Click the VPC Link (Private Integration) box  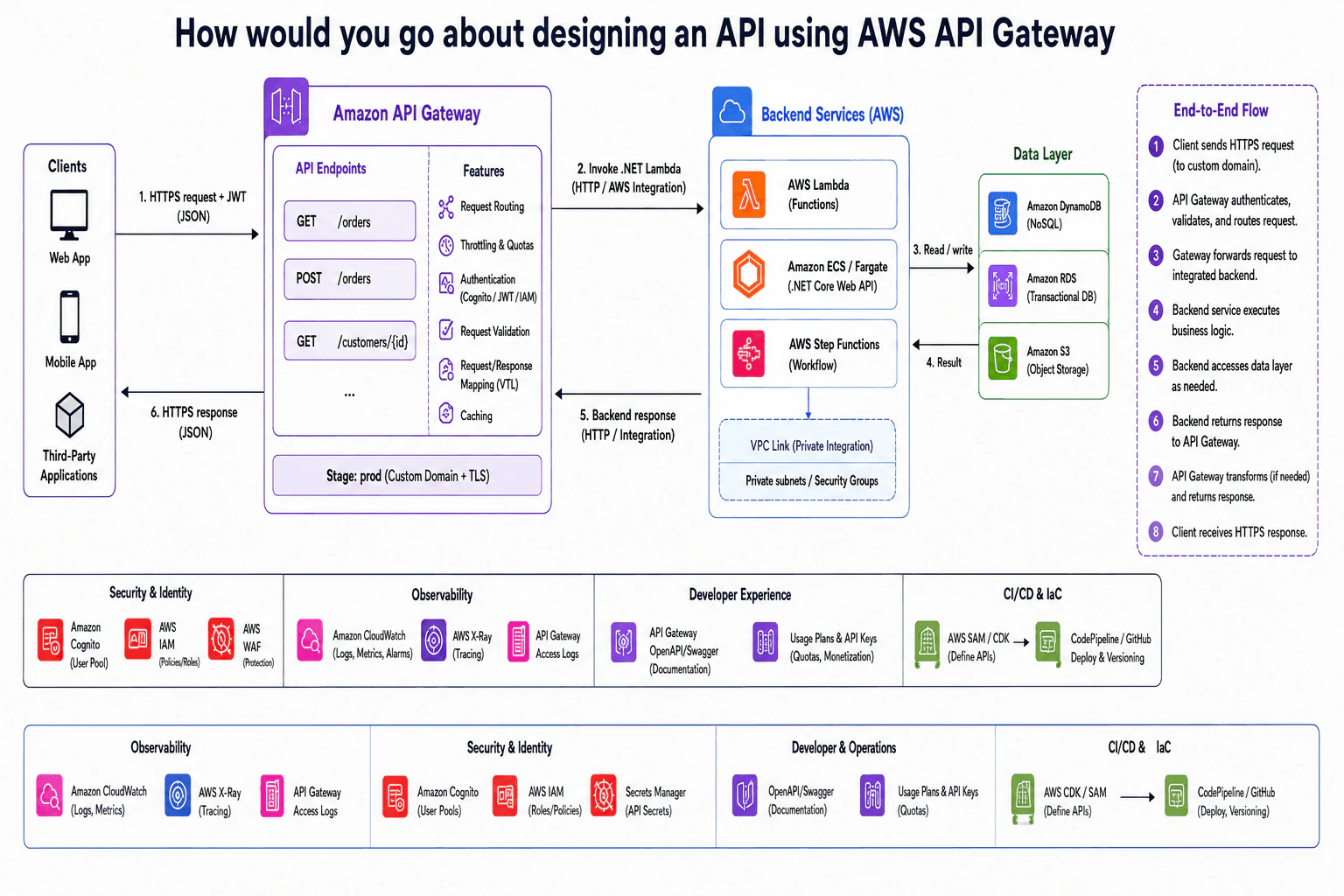click(808, 443)
